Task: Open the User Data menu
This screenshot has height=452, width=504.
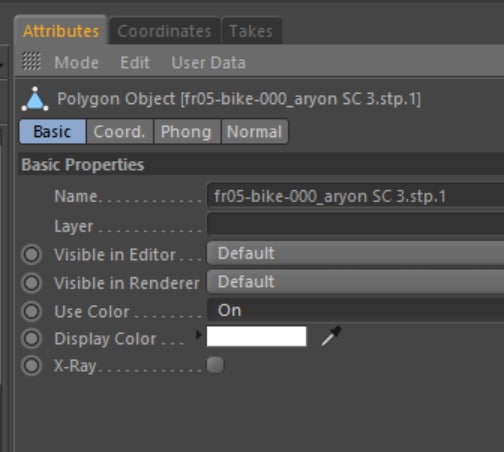Action: tap(208, 62)
